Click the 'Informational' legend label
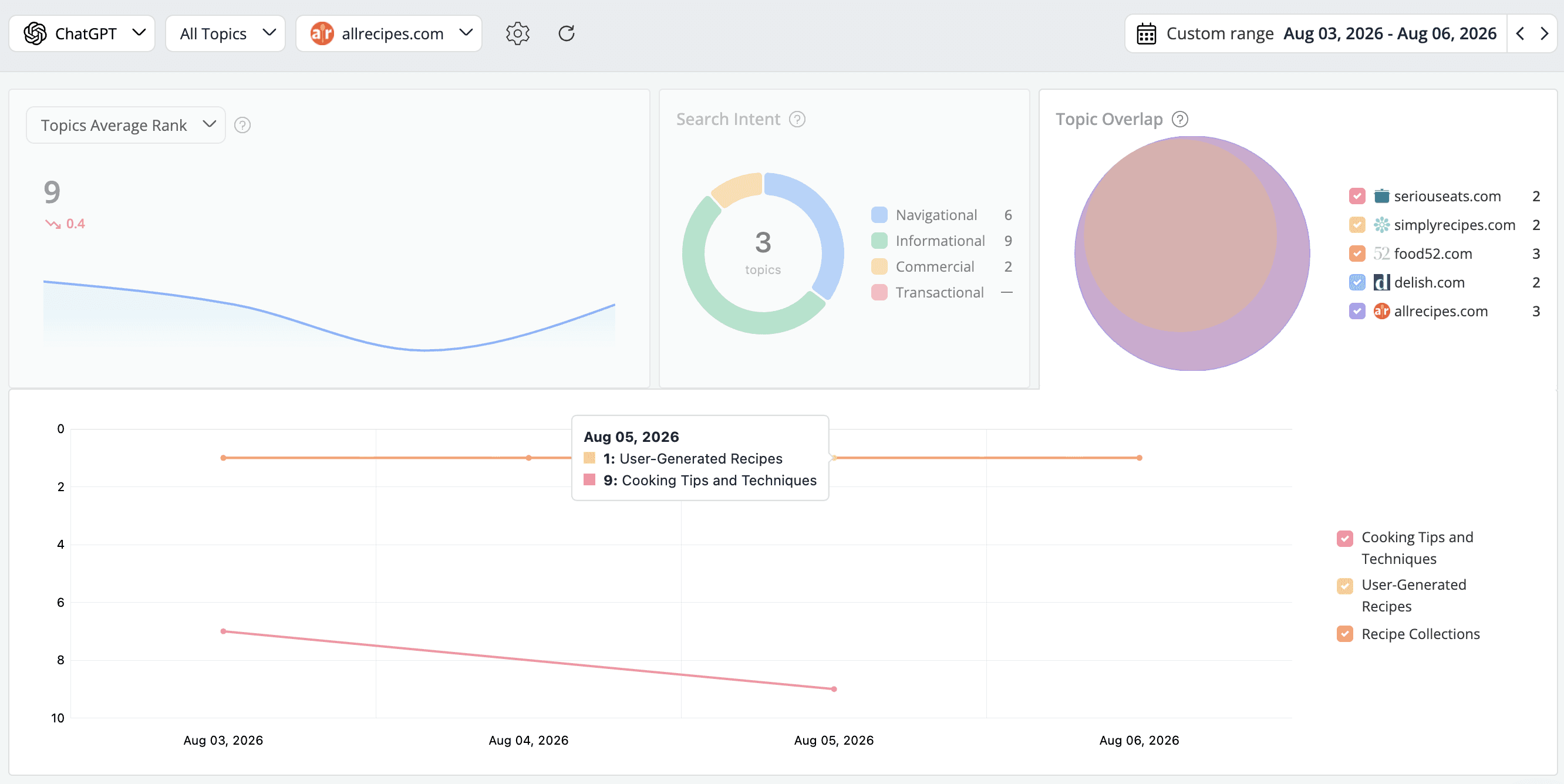1564x784 pixels. tap(940, 241)
